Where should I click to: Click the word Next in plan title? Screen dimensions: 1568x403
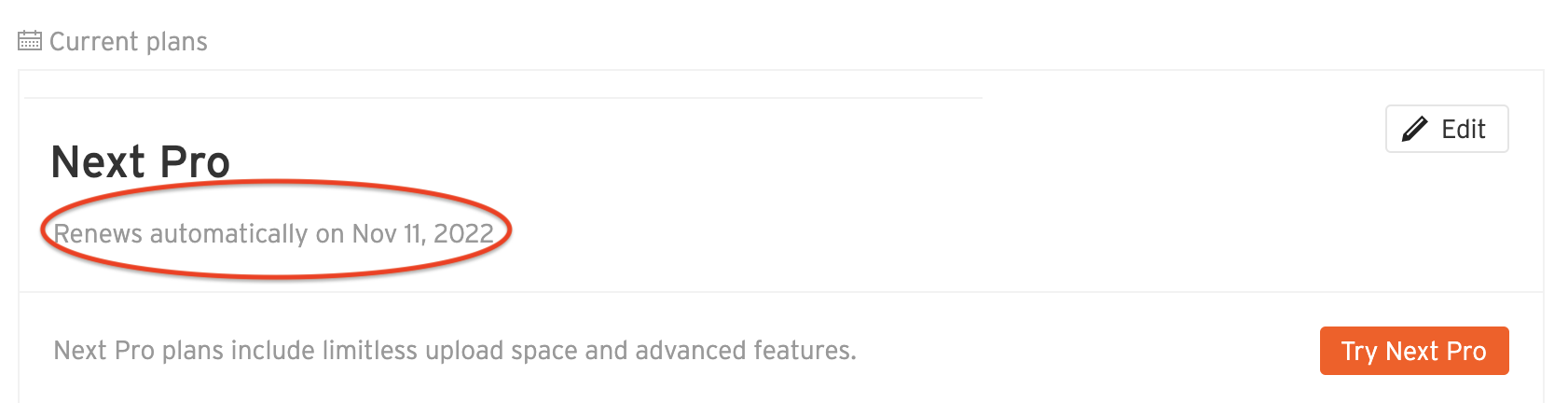98,162
